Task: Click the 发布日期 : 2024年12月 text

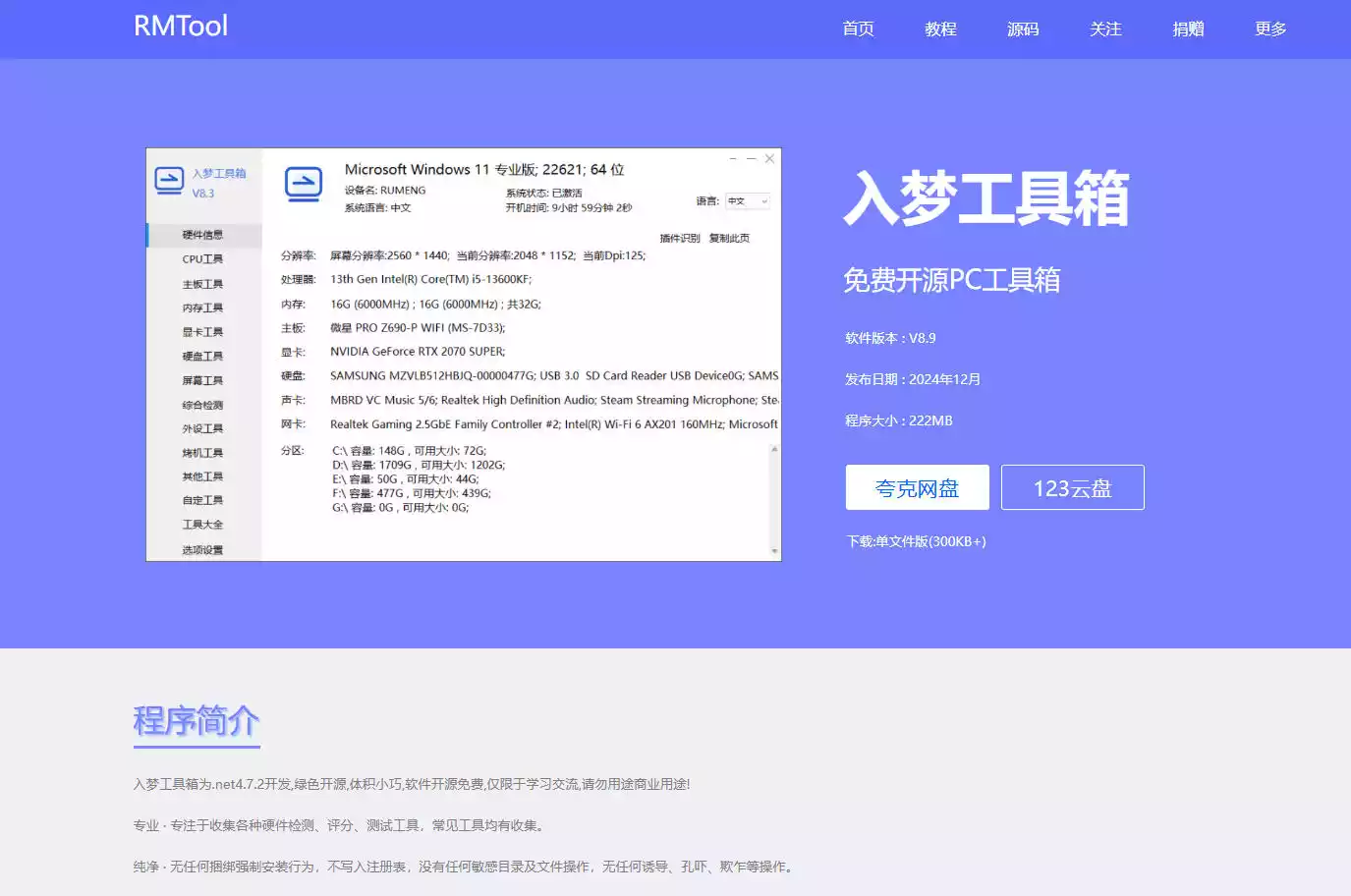Action: click(913, 379)
